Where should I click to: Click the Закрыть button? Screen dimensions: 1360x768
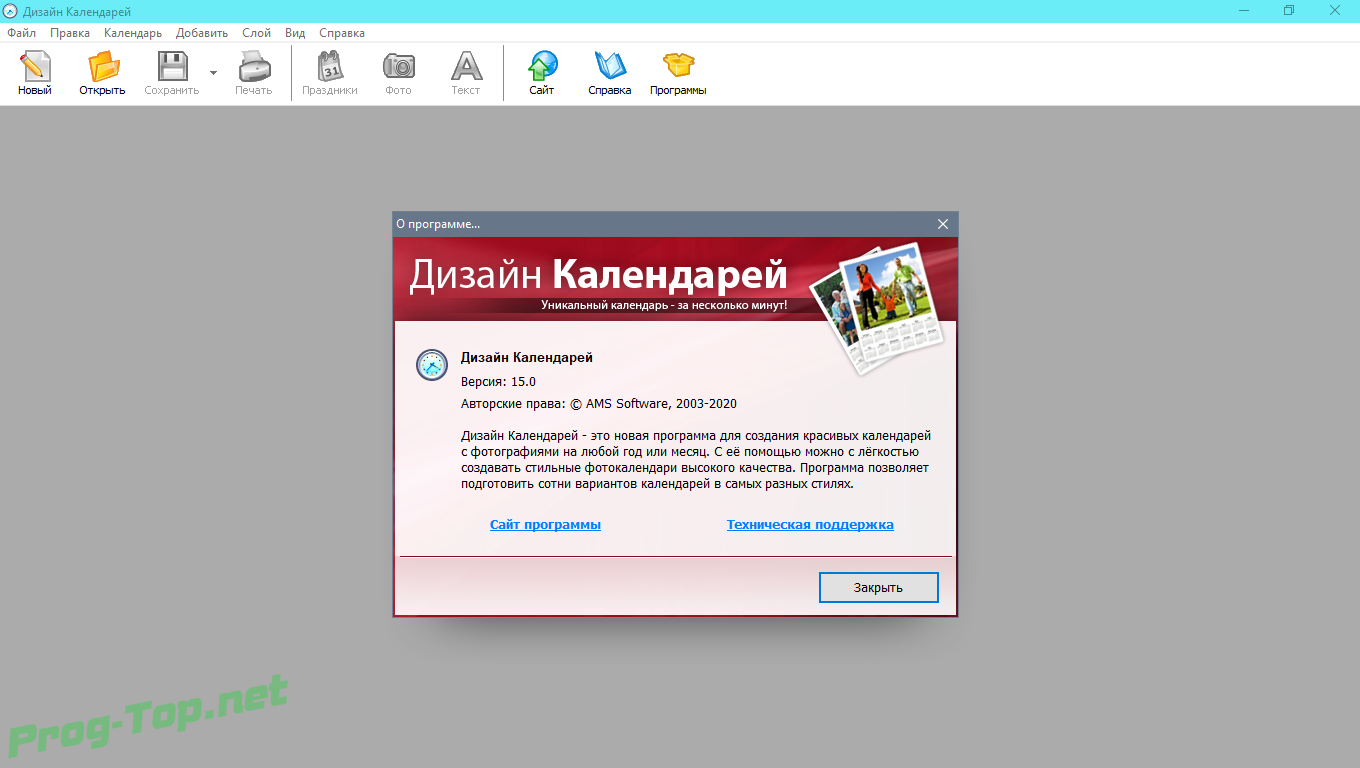pyautogui.click(x=878, y=587)
